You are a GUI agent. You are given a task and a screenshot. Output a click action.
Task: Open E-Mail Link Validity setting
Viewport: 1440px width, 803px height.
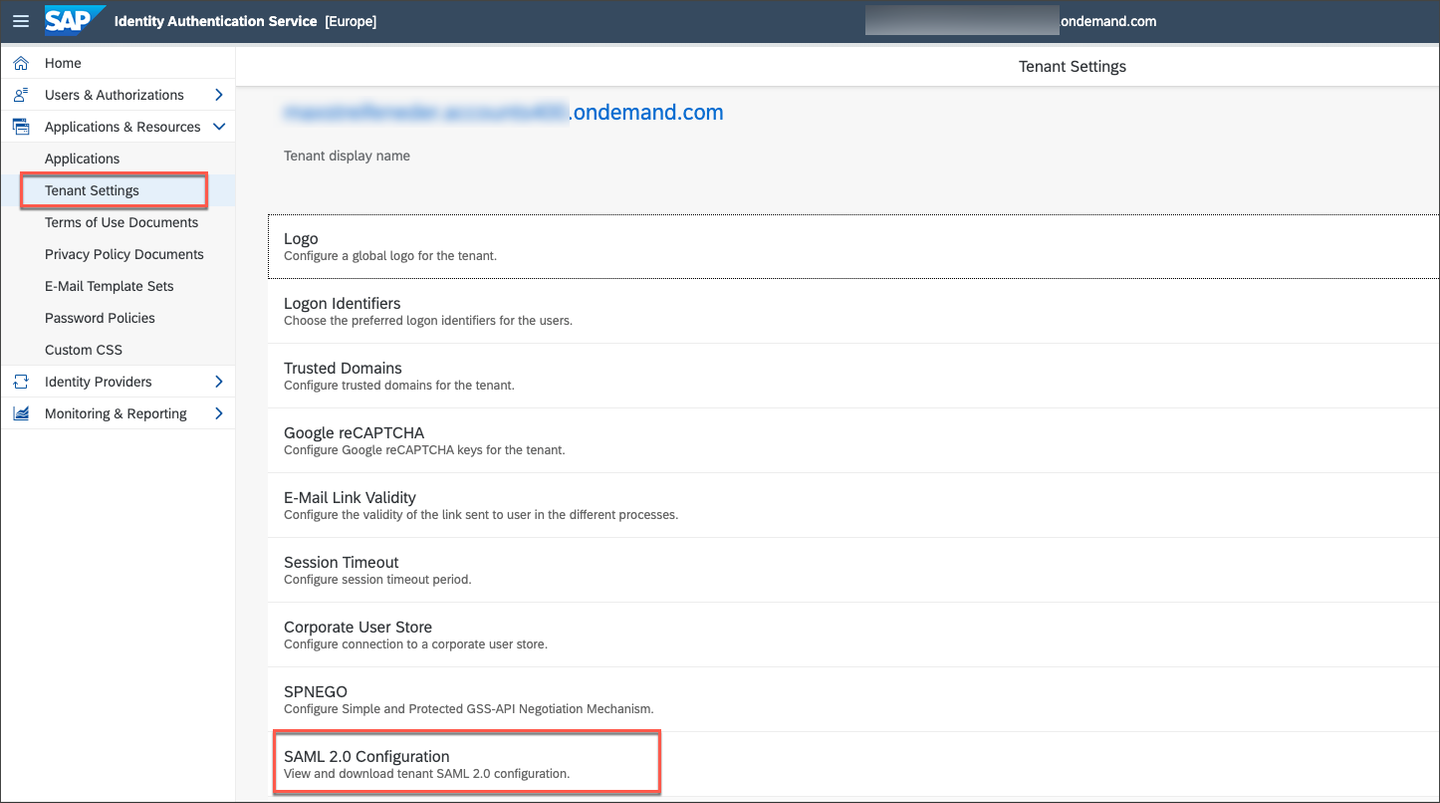point(854,505)
